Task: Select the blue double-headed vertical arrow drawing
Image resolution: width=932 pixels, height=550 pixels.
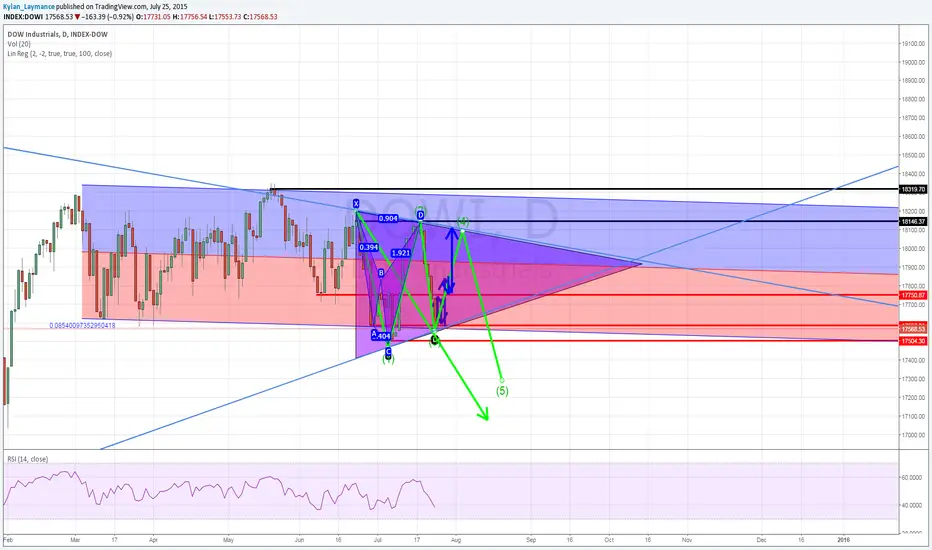Action: [451, 260]
